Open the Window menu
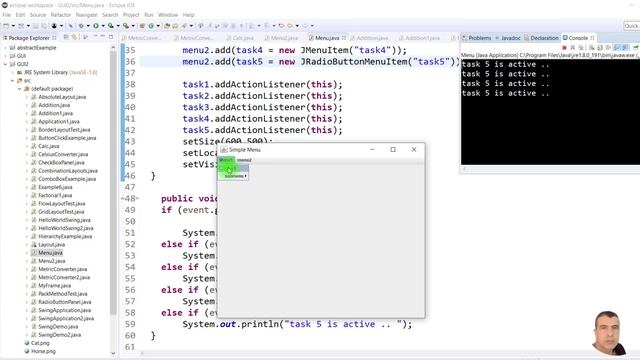Screen dimensions: 640x360 click(x=168, y=15)
